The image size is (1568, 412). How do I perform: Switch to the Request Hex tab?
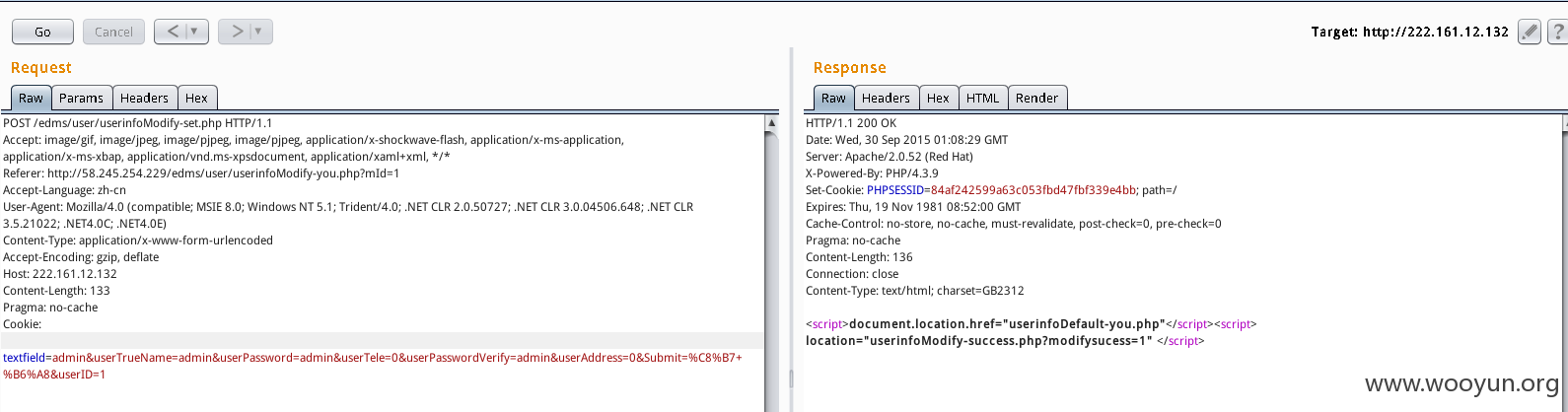click(x=197, y=98)
